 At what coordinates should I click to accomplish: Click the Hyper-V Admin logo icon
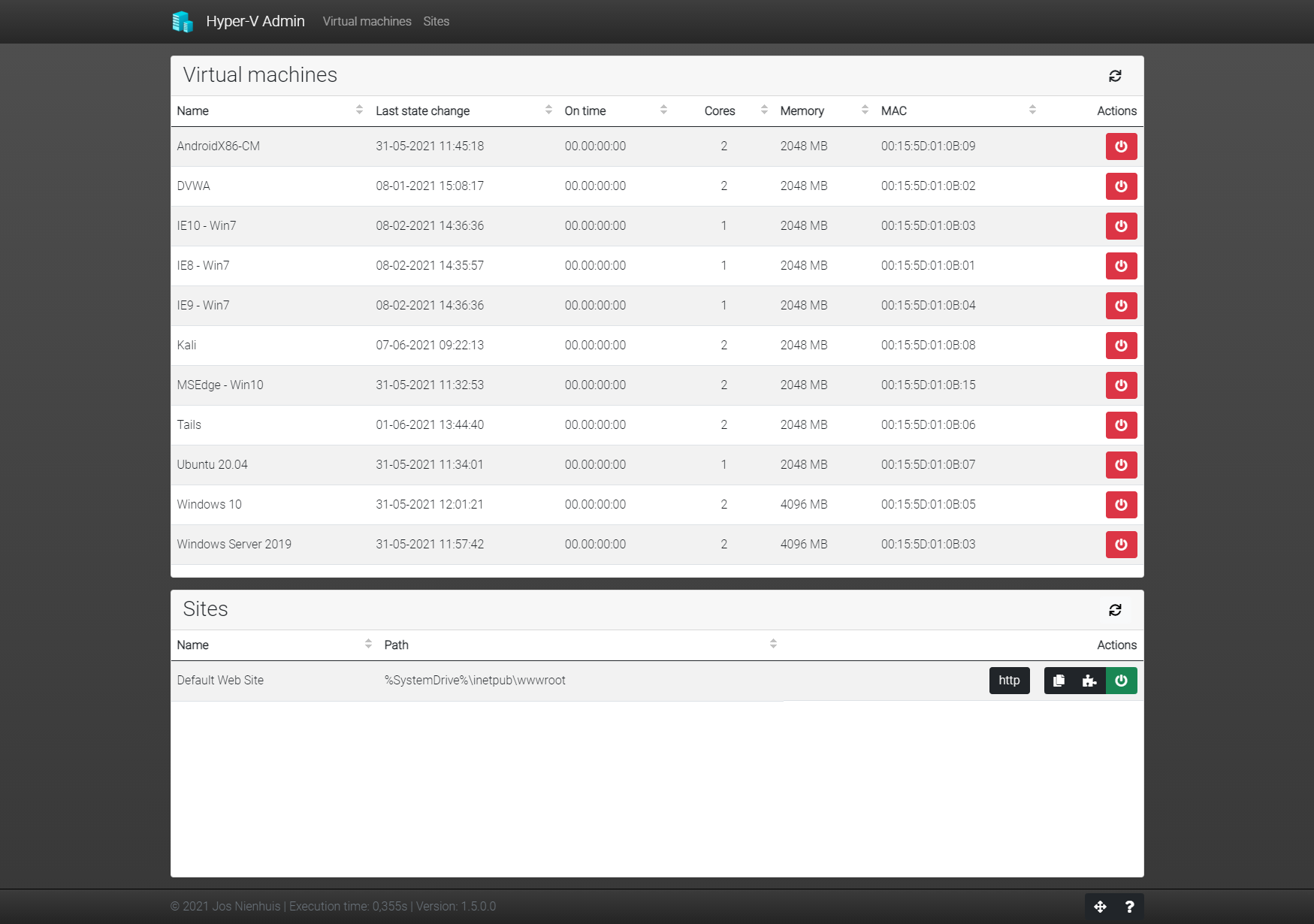[183, 22]
